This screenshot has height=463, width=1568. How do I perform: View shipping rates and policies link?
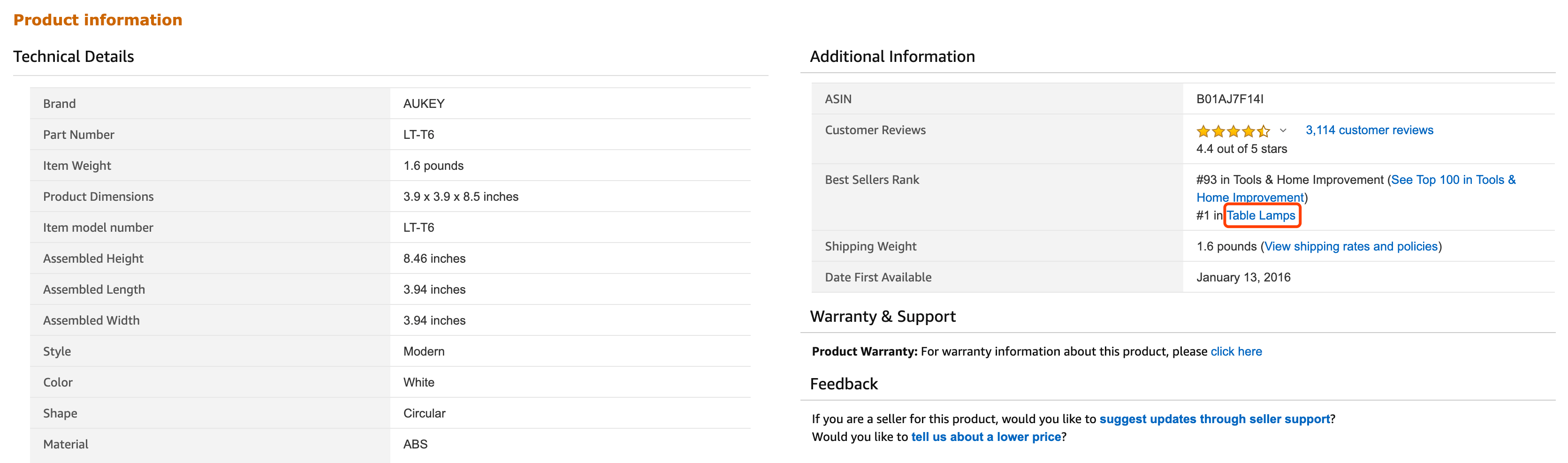point(1351,246)
